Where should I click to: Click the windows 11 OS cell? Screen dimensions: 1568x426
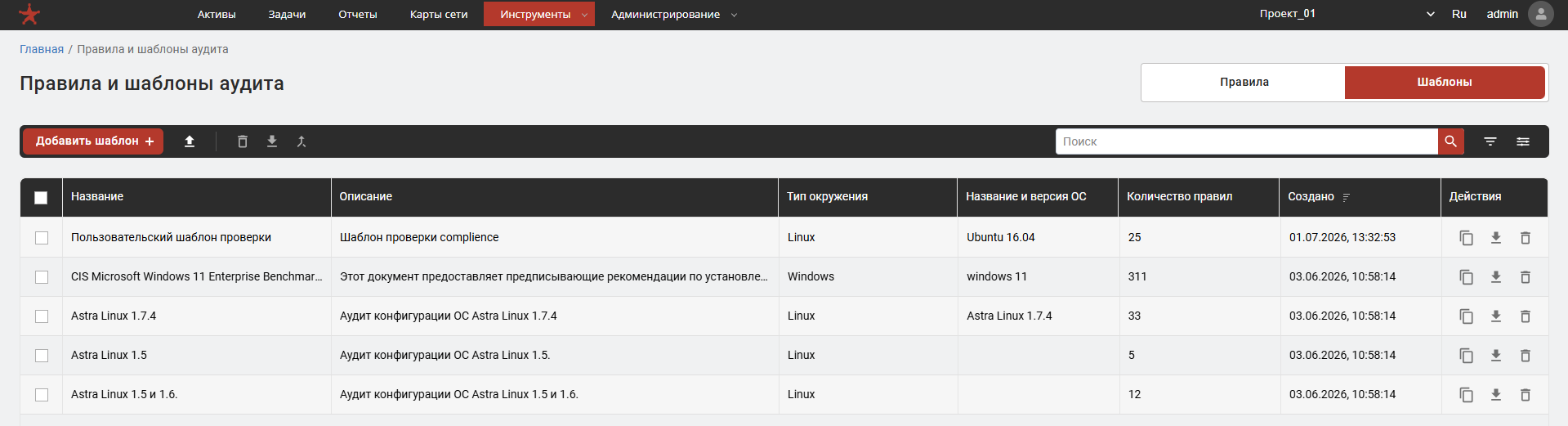997,277
